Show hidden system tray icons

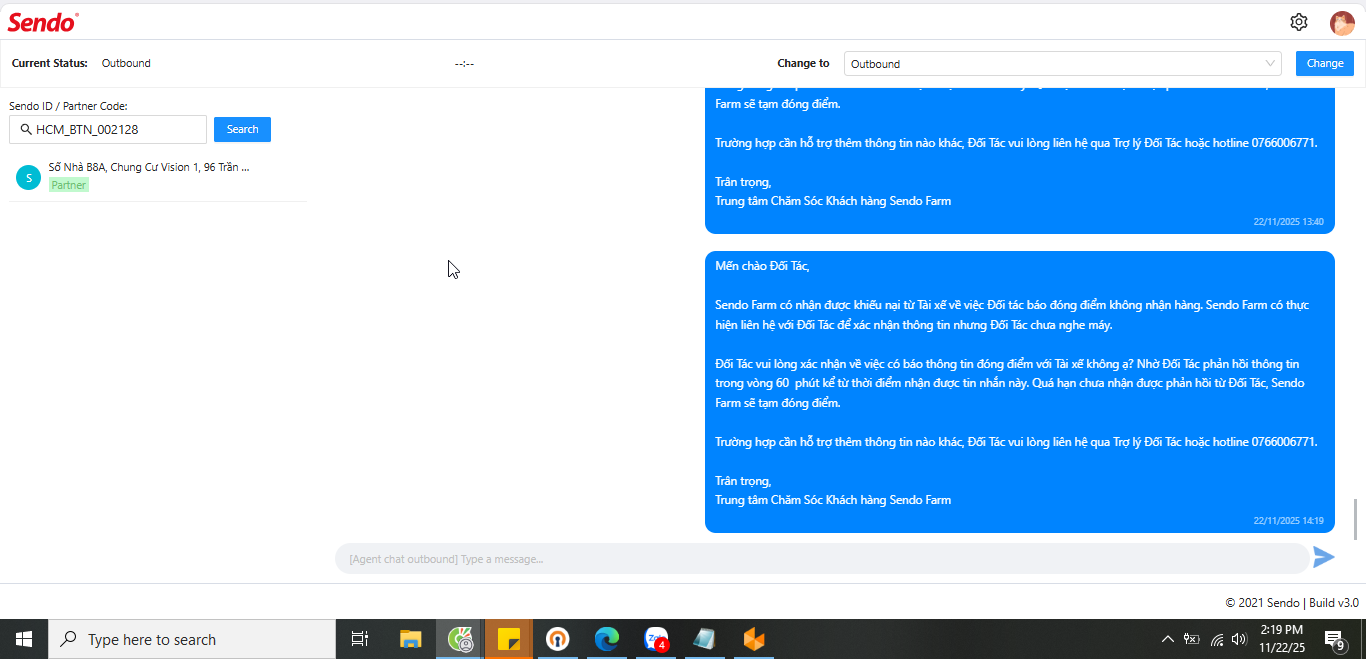(x=1167, y=639)
